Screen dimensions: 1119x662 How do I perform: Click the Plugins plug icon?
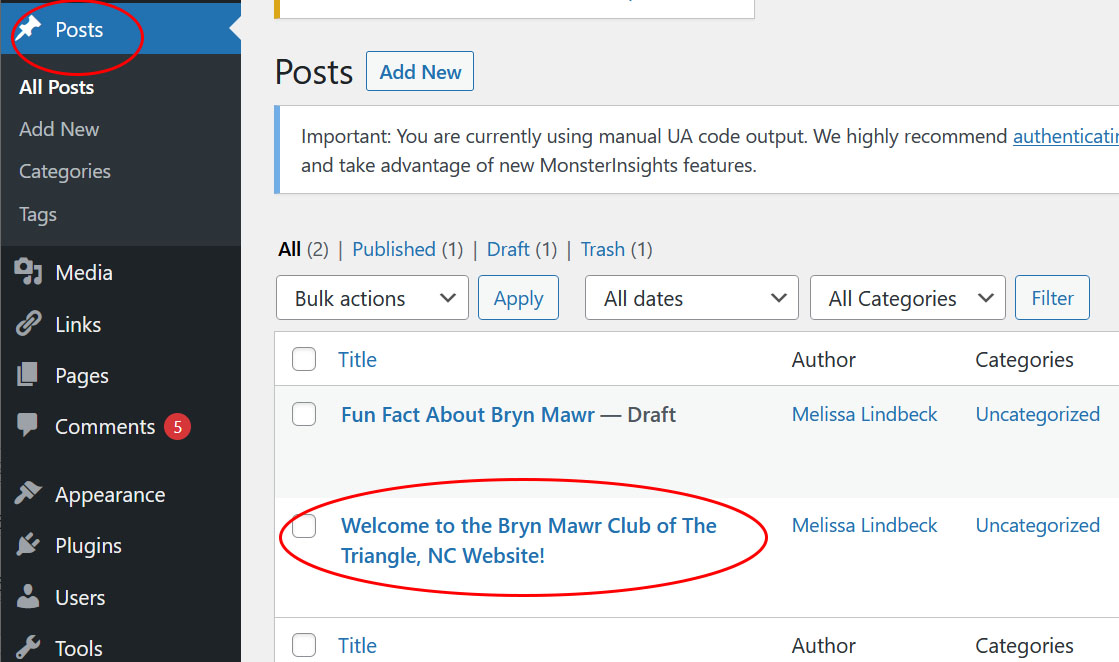28,544
